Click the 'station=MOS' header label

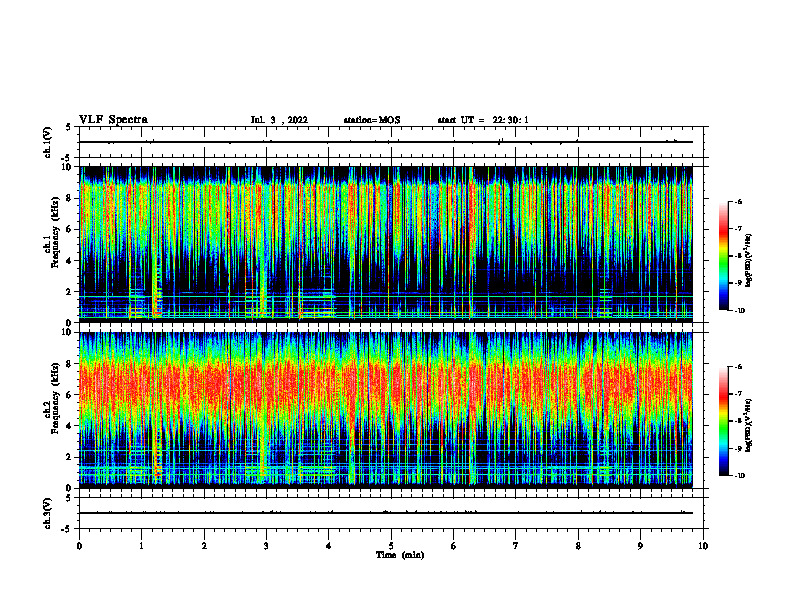tap(372, 120)
